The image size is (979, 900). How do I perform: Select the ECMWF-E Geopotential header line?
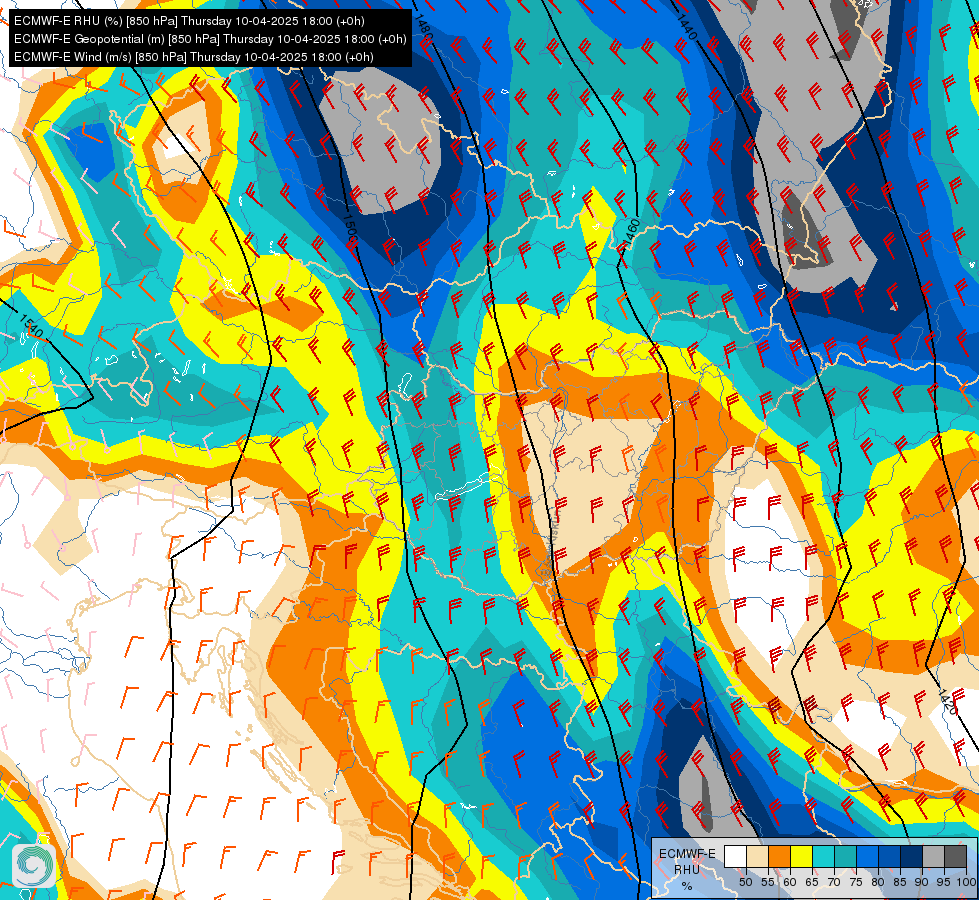coord(210,39)
